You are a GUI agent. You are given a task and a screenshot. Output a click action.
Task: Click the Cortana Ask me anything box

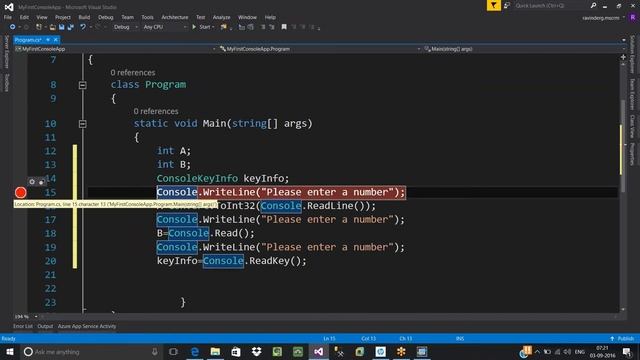click(x=91, y=351)
